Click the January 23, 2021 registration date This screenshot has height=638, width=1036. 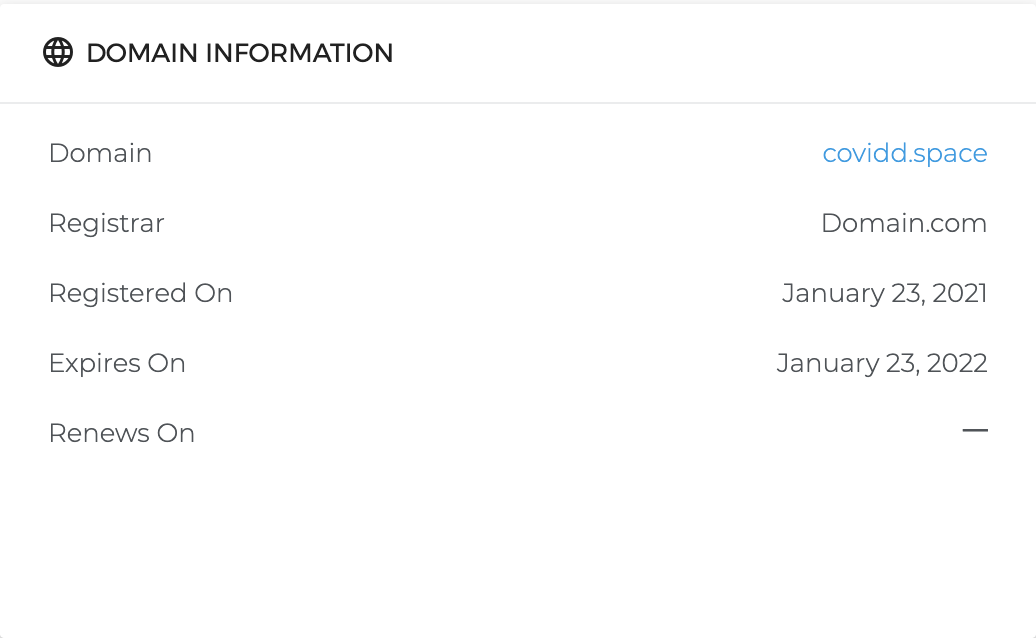(x=884, y=293)
